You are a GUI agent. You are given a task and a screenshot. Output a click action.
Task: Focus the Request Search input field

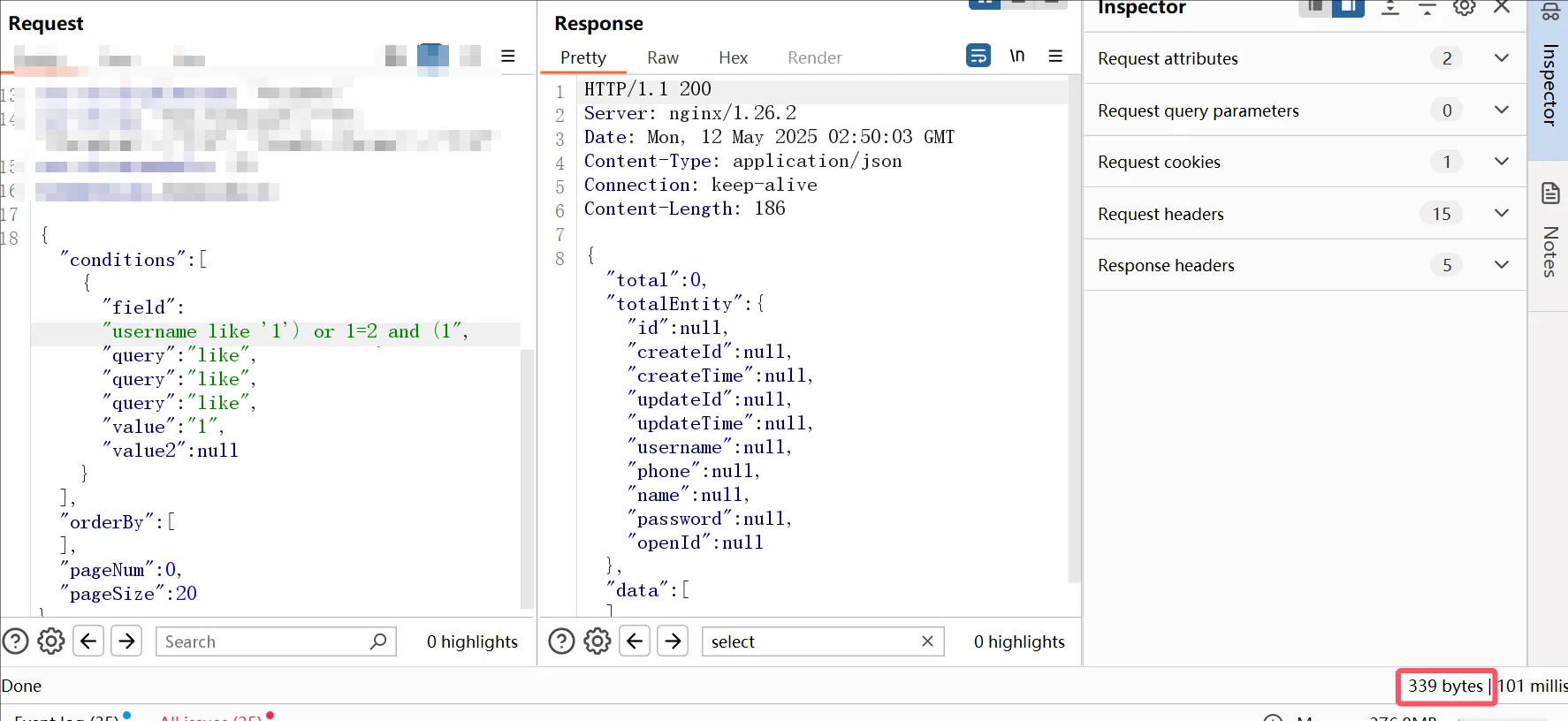point(276,641)
